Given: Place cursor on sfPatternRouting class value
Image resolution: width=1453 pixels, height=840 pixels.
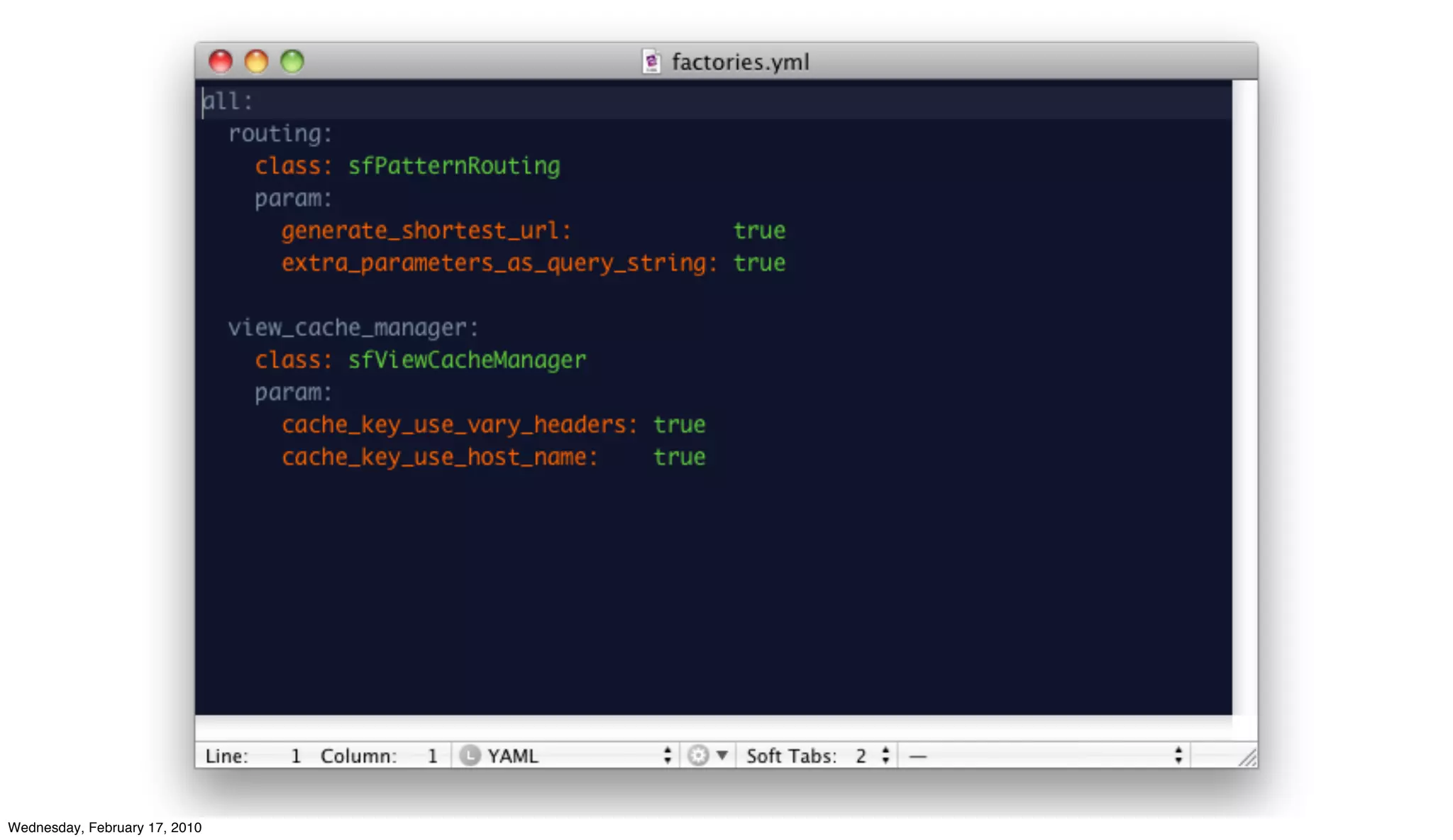Looking at the screenshot, I should tap(454, 166).
